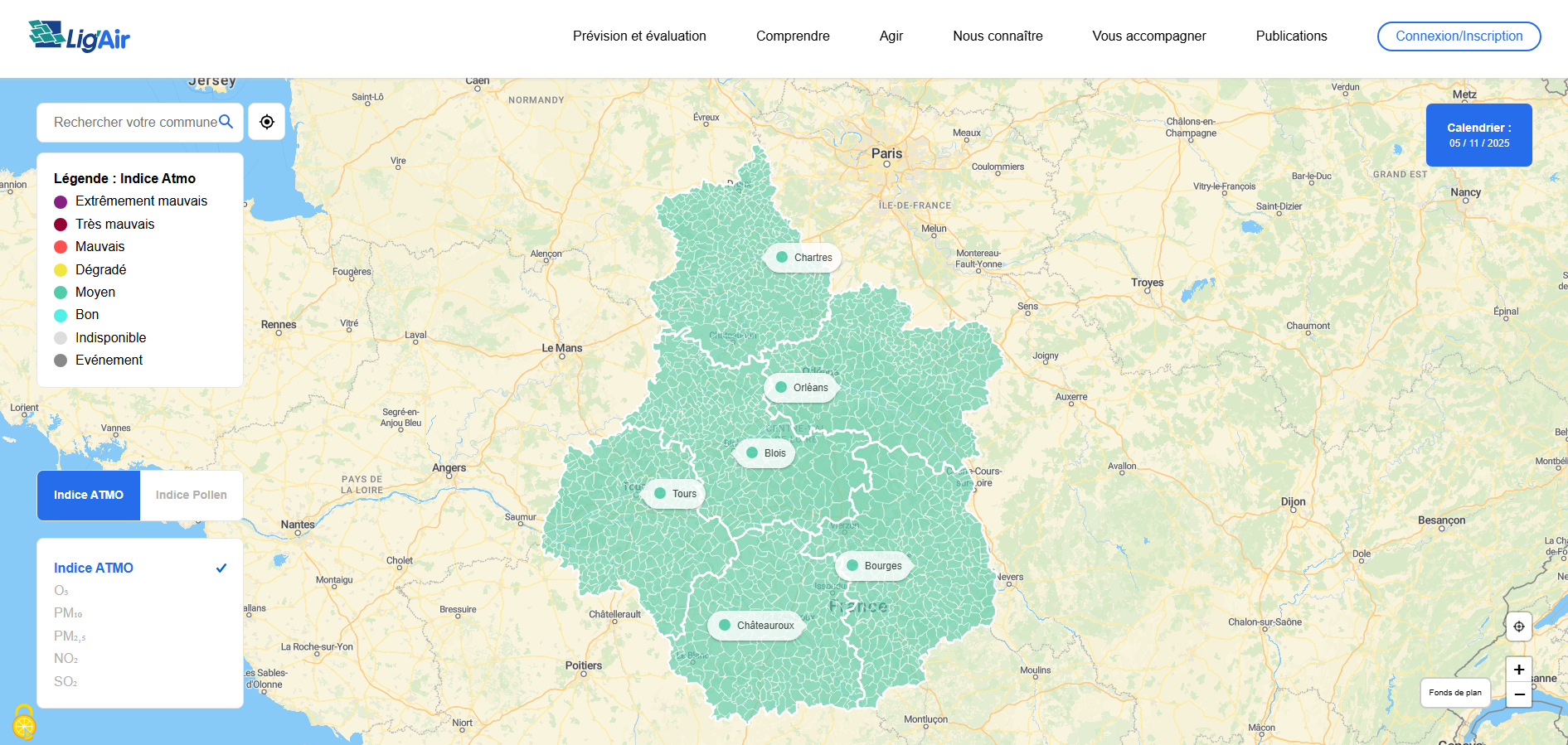
Task: Click the Connexion/Inscription button
Action: coord(1459,36)
